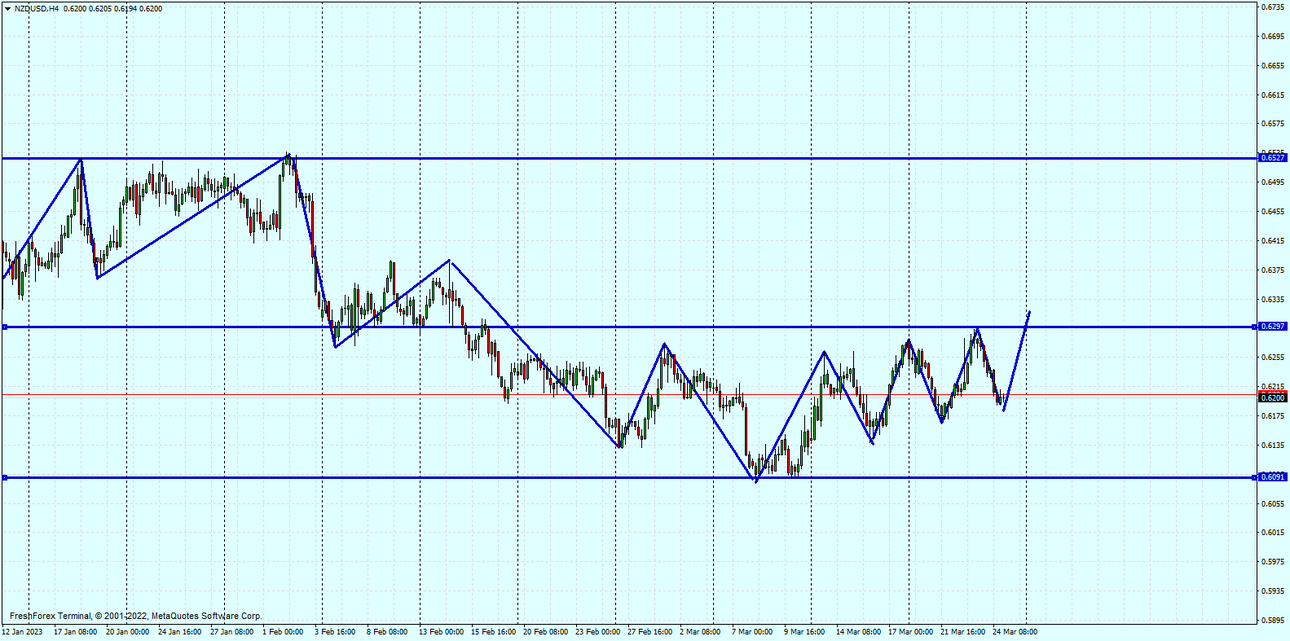Click the 9 Mar 16:00 time axis label

point(805,632)
